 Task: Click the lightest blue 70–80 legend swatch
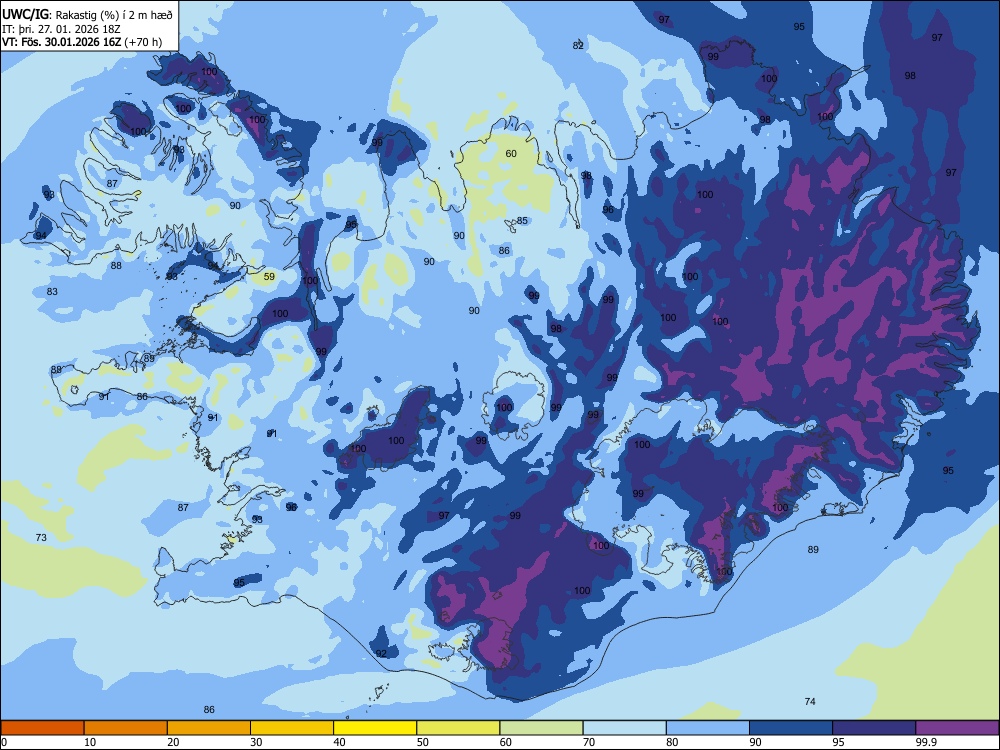point(625,728)
